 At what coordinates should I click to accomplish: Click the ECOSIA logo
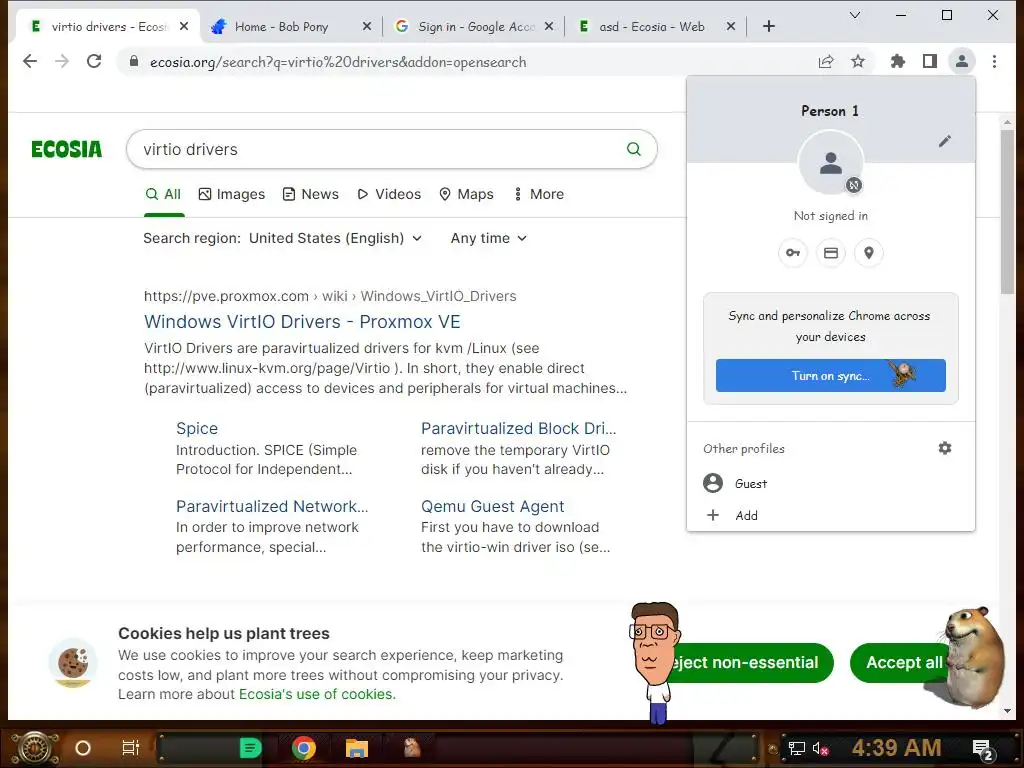pos(67,150)
